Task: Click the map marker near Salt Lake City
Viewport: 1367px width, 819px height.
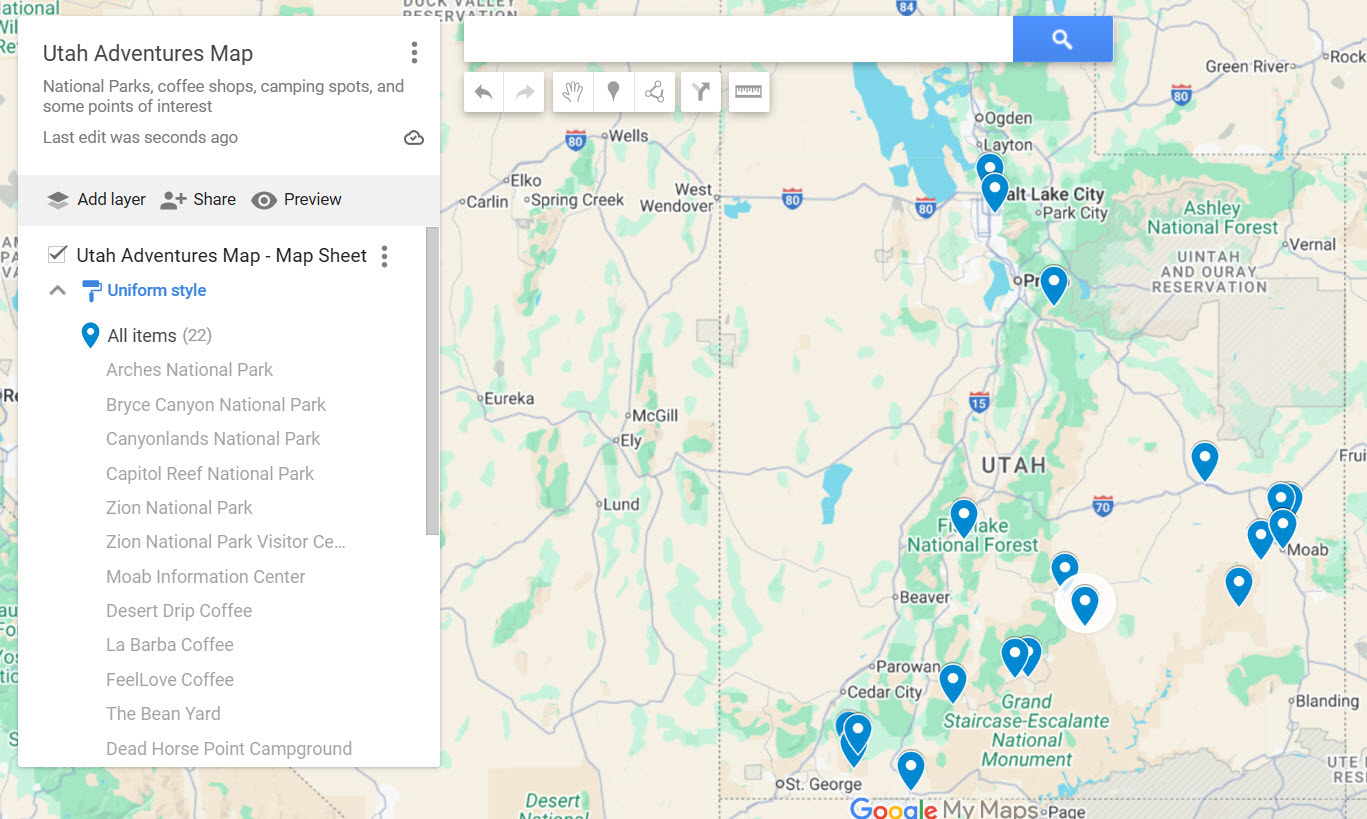Action: (x=994, y=191)
